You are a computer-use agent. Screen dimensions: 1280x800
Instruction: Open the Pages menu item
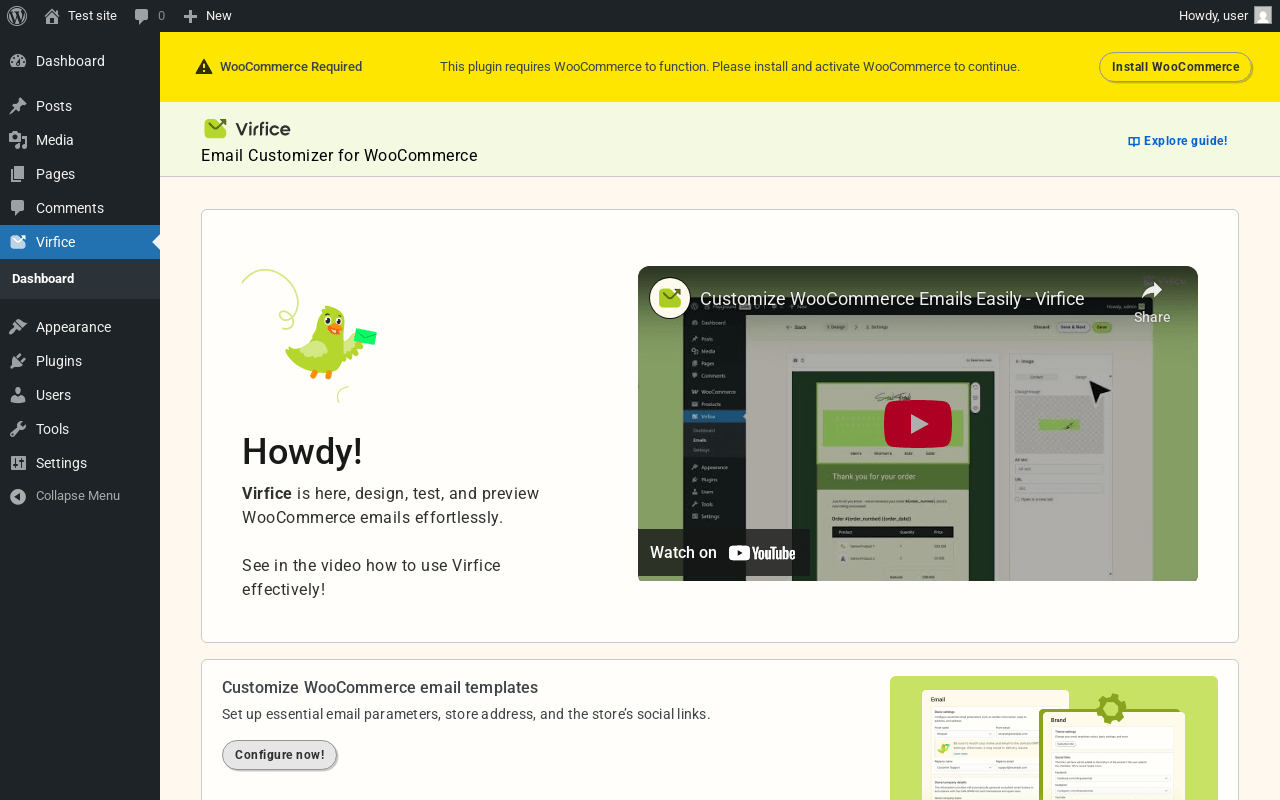click(x=55, y=174)
